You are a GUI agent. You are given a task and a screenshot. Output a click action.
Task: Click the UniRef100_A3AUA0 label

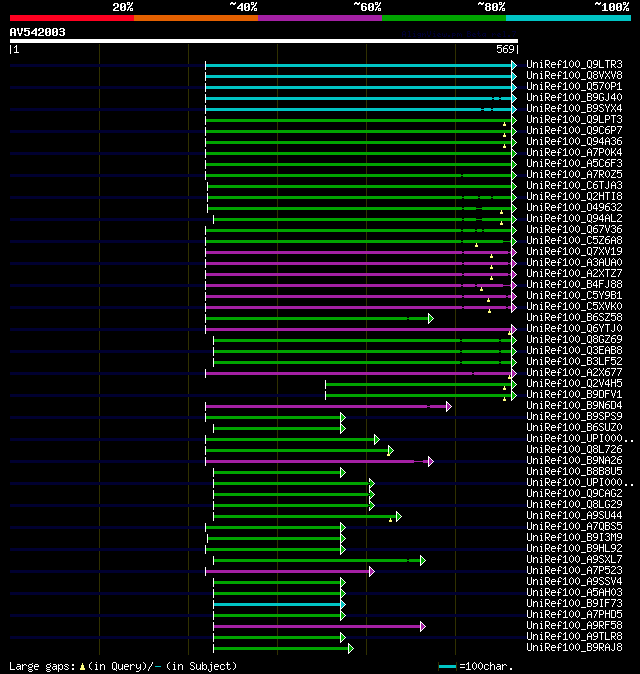point(574,263)
